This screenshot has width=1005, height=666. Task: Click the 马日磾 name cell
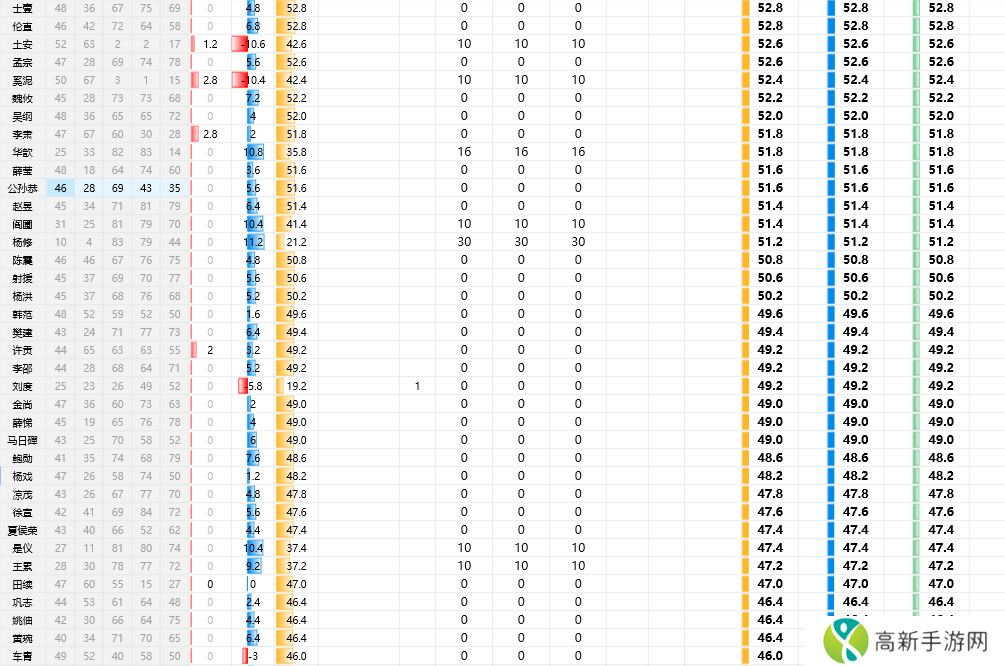click(x=22, y=440)
